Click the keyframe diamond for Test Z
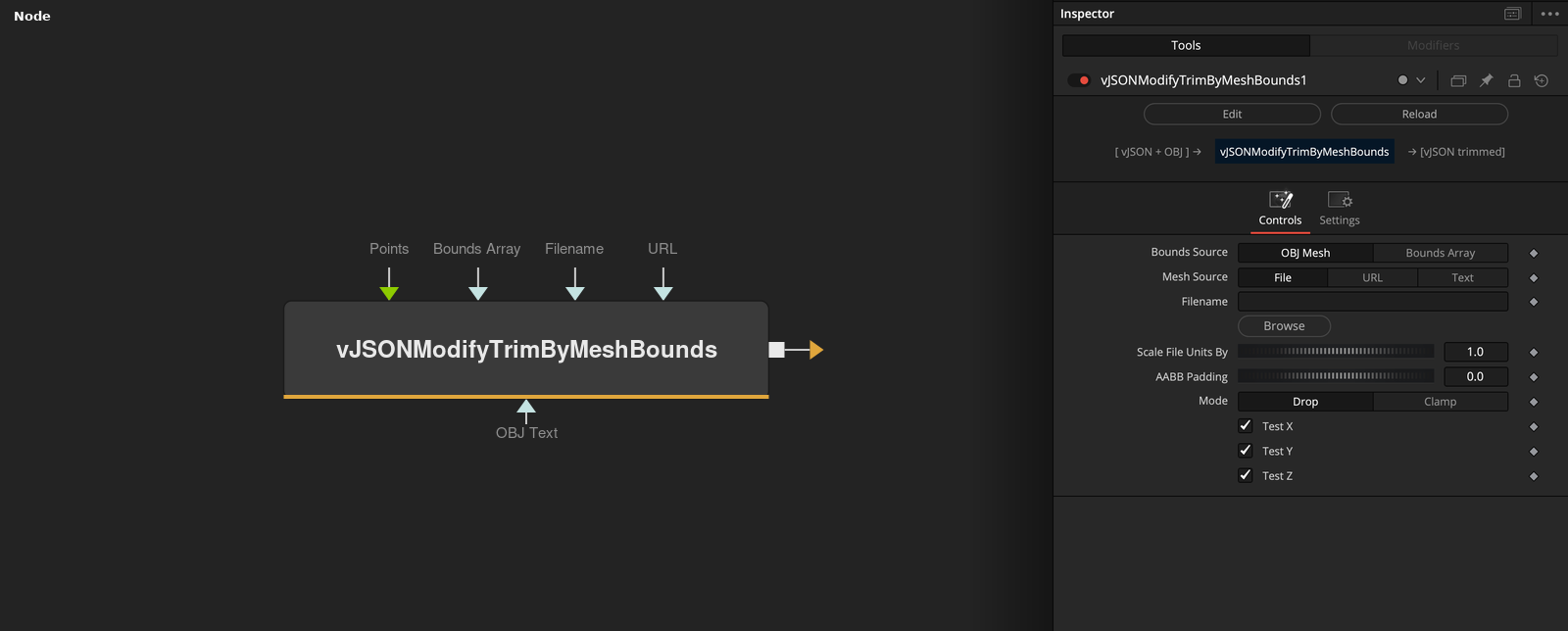 click(x=1534, y=476)
